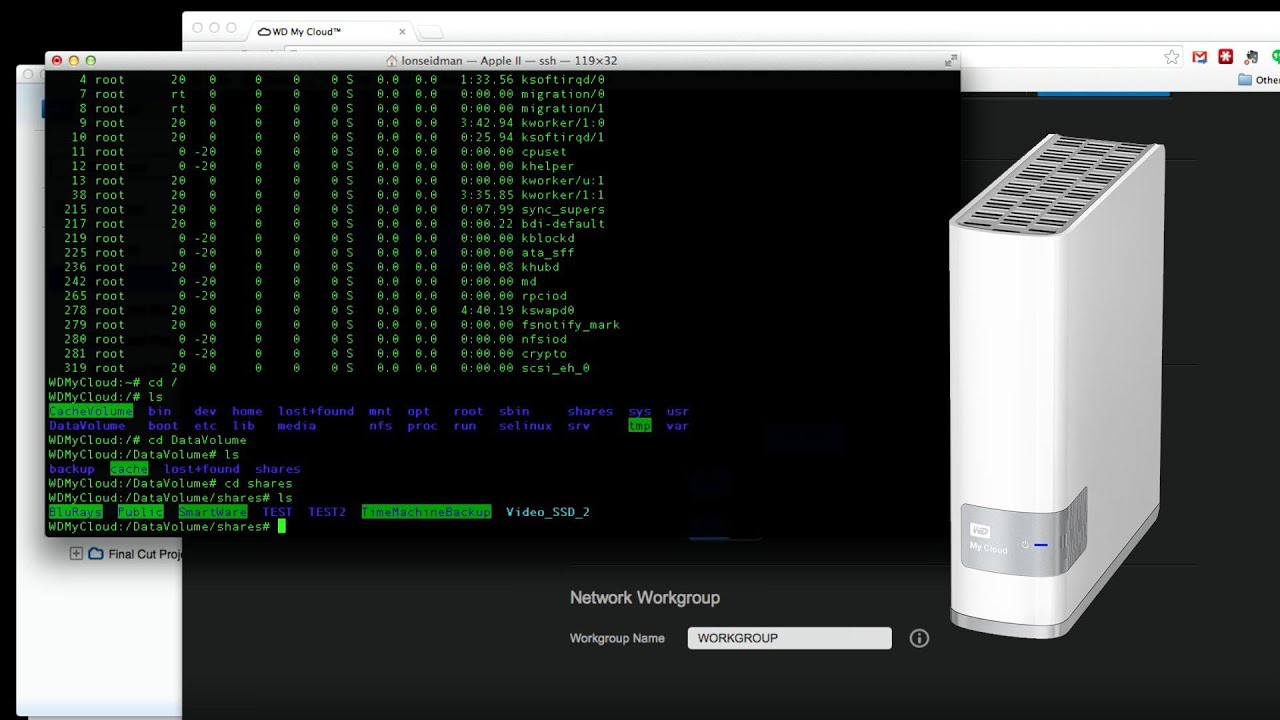Click the info icon next to Workgroup Name
The height and width of the screenshot is (720, 1280).
(919, 638)
